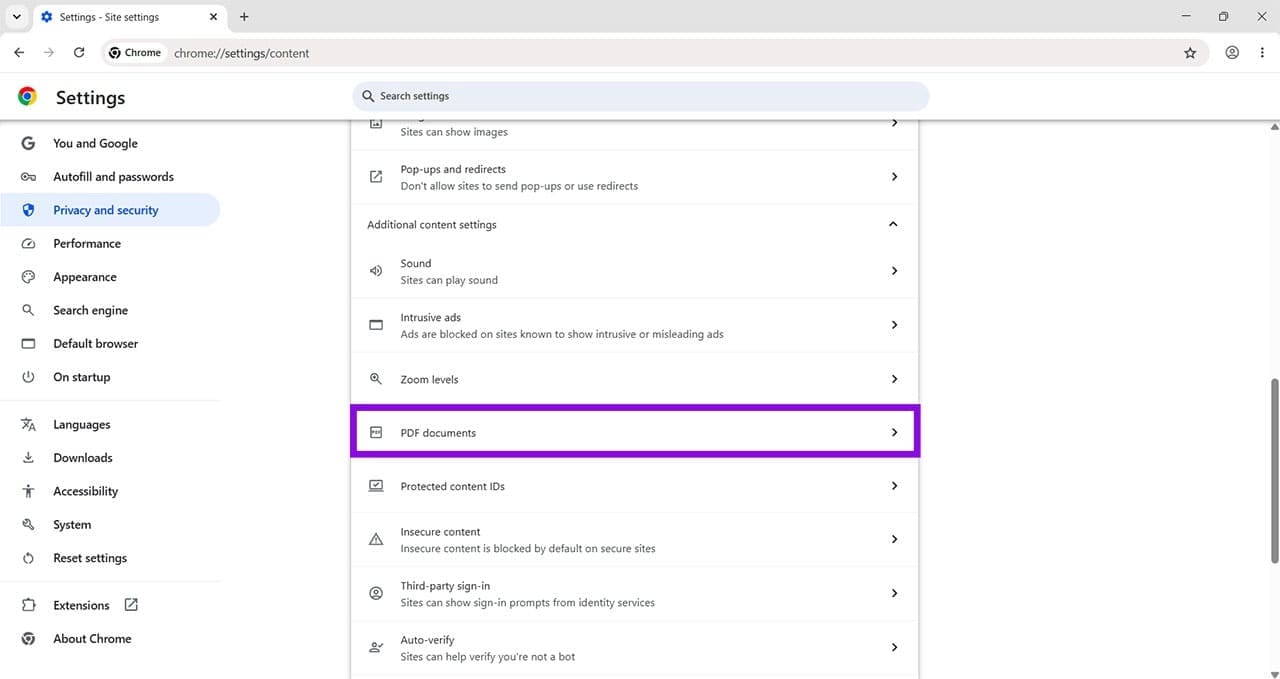
Task: Open Third-party sign-in via its arrow
Action: (x=894, y=594)
